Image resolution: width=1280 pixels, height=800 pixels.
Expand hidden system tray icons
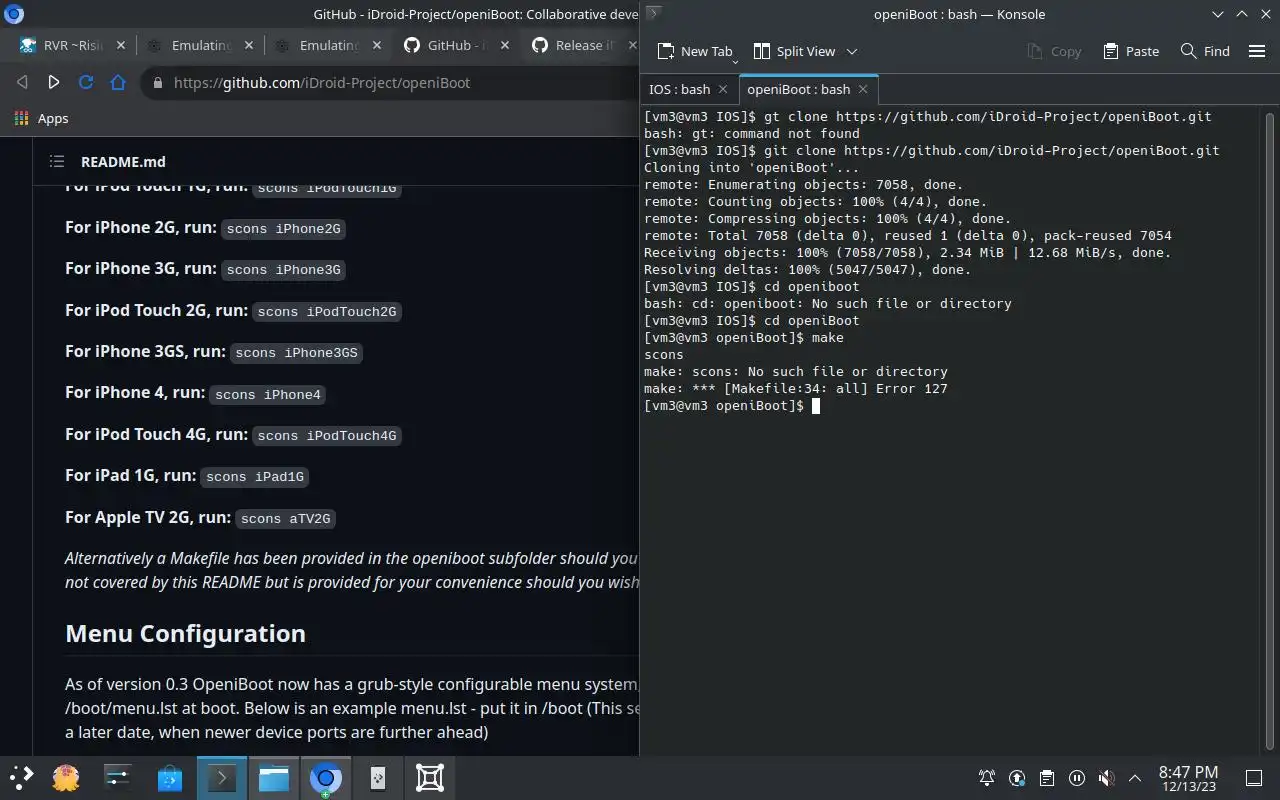click(x=1135, y=778)
